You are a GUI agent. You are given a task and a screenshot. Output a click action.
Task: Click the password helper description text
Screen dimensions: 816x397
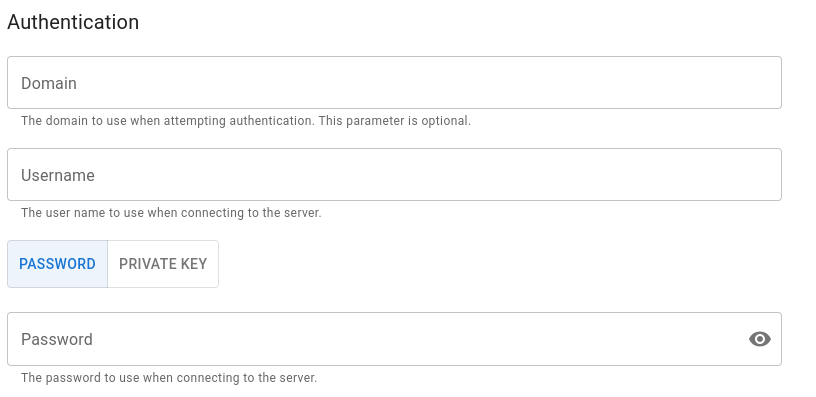[x=169, y=378]
